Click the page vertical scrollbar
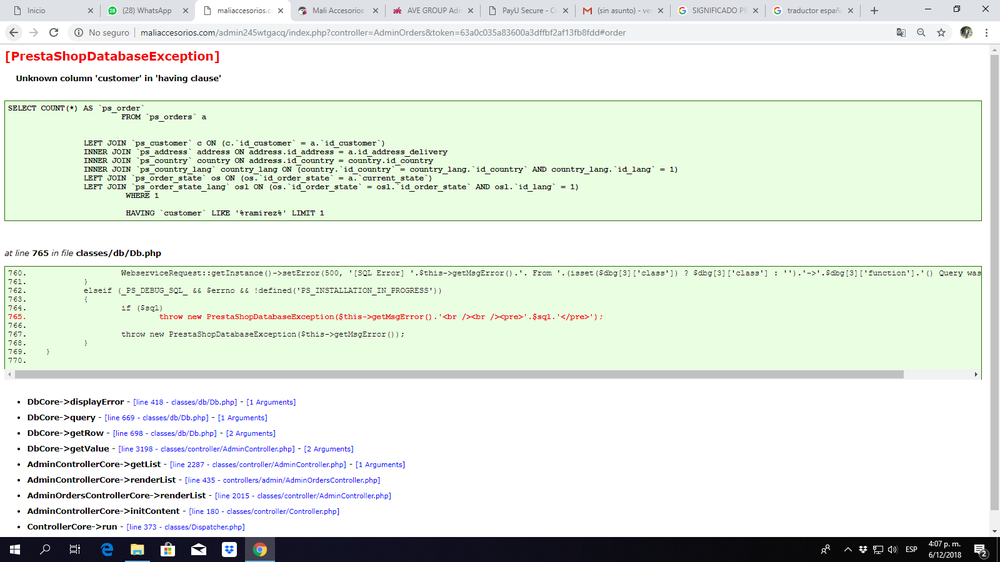The width and height of the screenshot is (1000, 562). click(994, 283)
